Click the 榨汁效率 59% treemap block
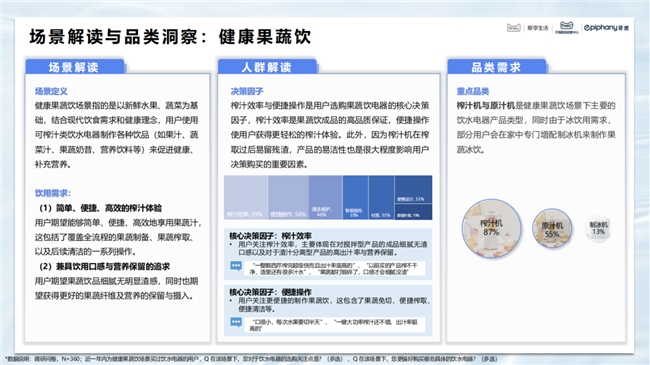Viewport: 650px width, 365px height. pos(246,197)
